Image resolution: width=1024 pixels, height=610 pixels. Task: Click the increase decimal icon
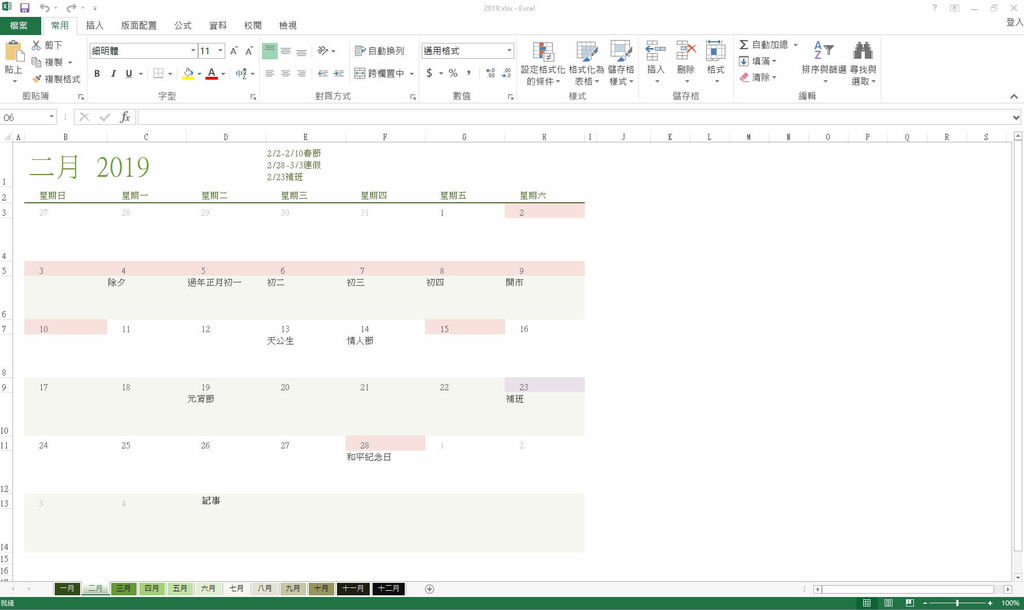point(490,73)
